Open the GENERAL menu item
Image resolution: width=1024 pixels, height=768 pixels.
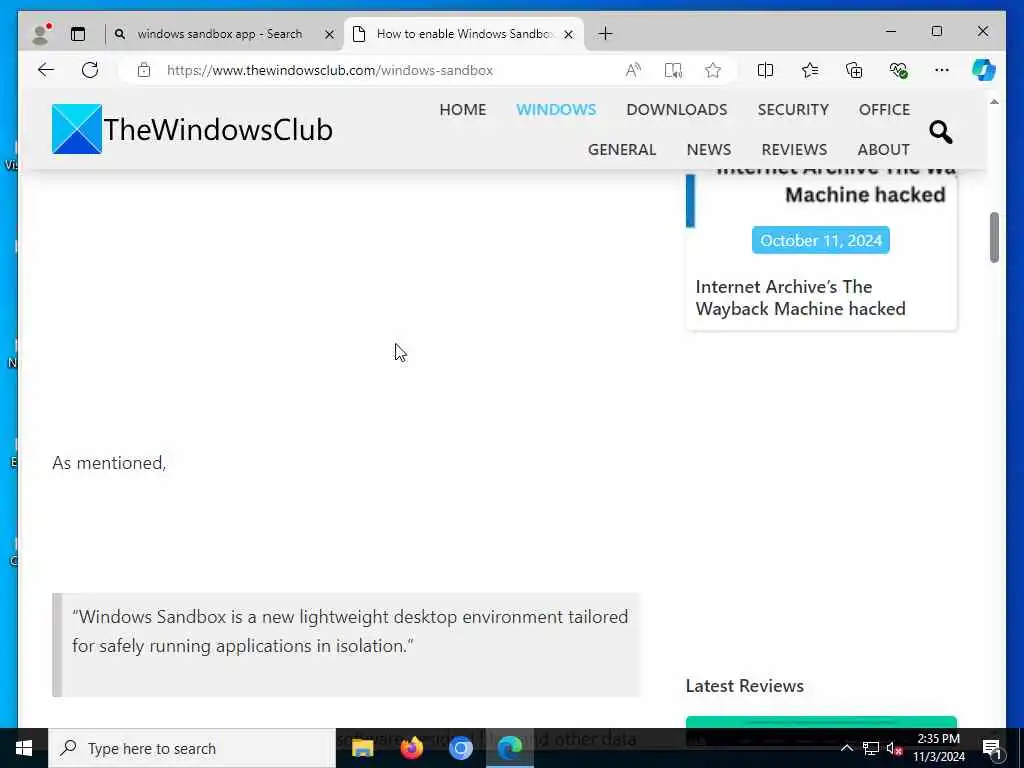pos(622,150)
